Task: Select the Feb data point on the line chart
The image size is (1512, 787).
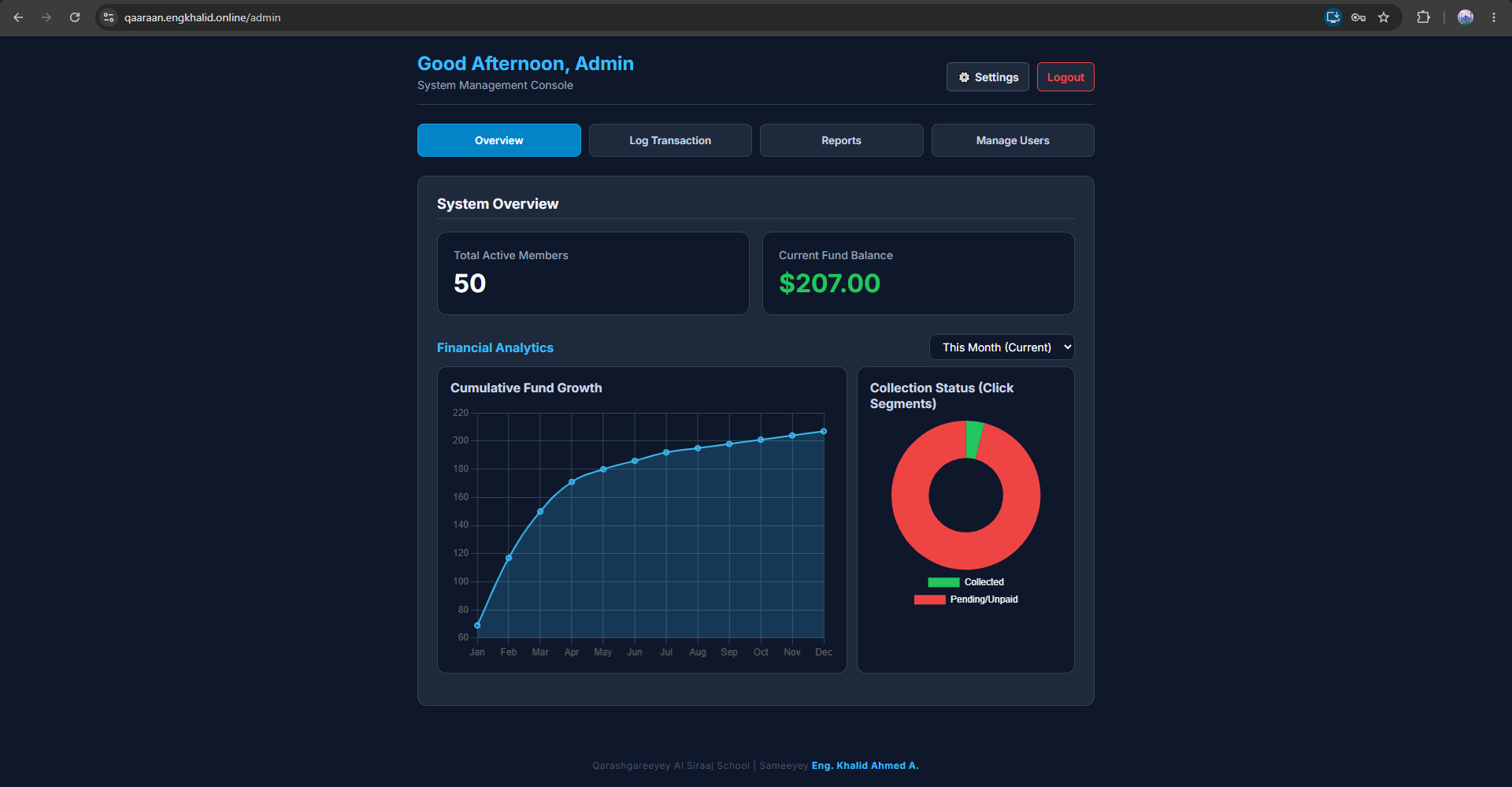Action: [x=509, y=558]
